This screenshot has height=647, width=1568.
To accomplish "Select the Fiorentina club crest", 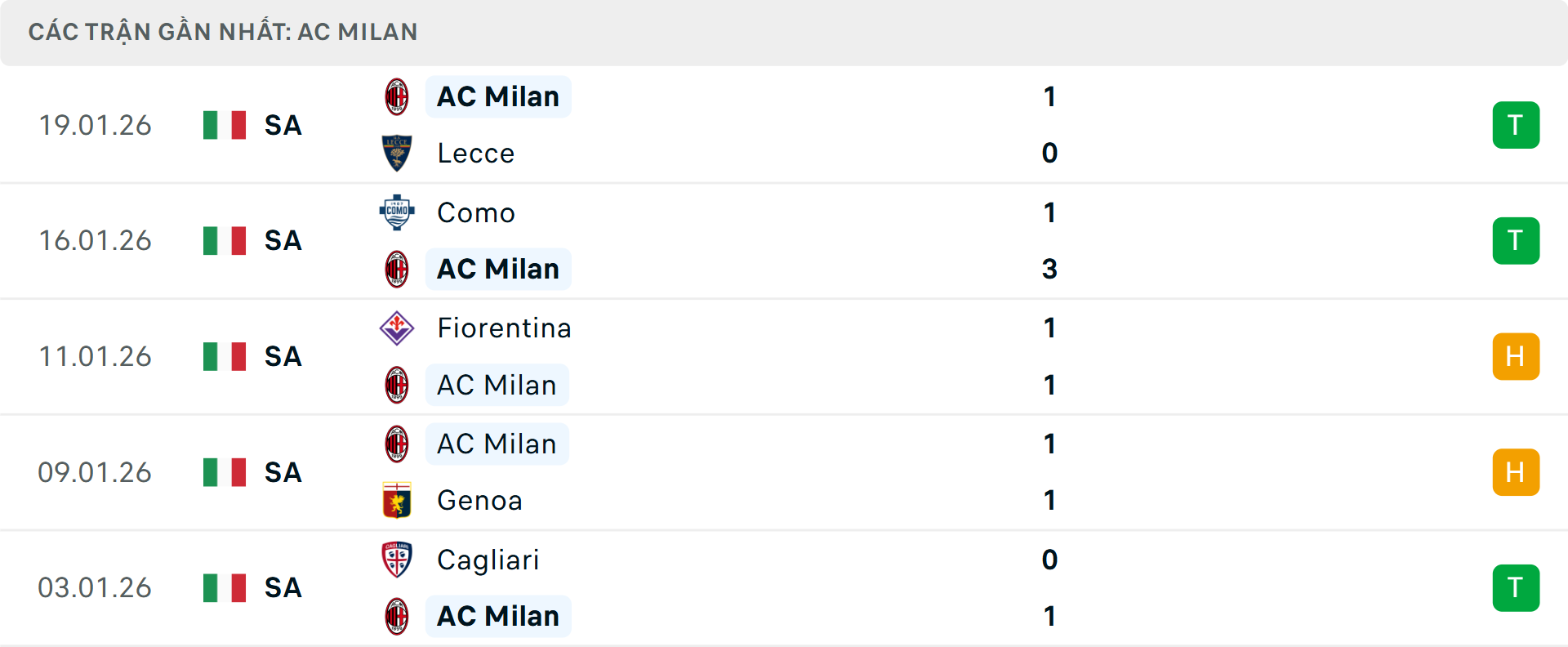I will pyautogui.click(x=398, y=328).
